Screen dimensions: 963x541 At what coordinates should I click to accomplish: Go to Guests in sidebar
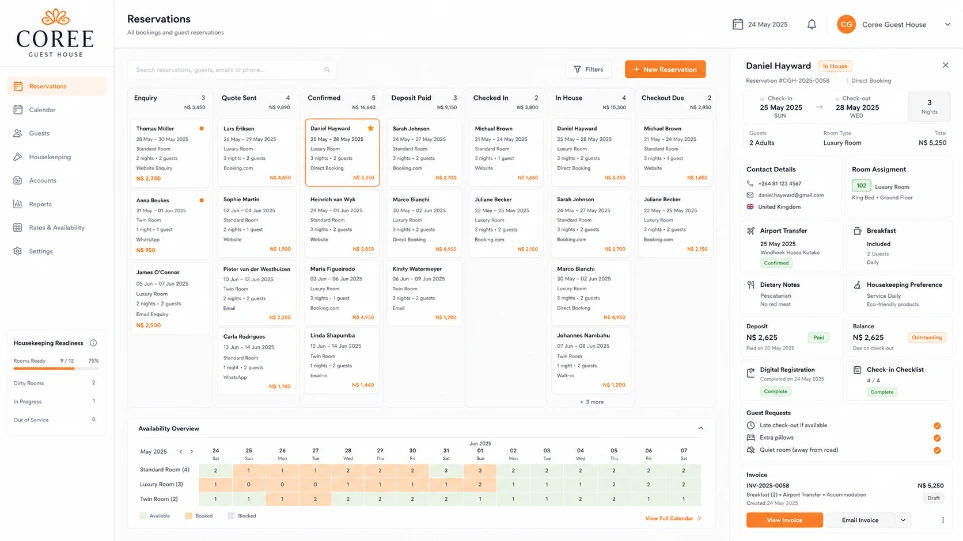pyautogui.click(x=57, y=133)
